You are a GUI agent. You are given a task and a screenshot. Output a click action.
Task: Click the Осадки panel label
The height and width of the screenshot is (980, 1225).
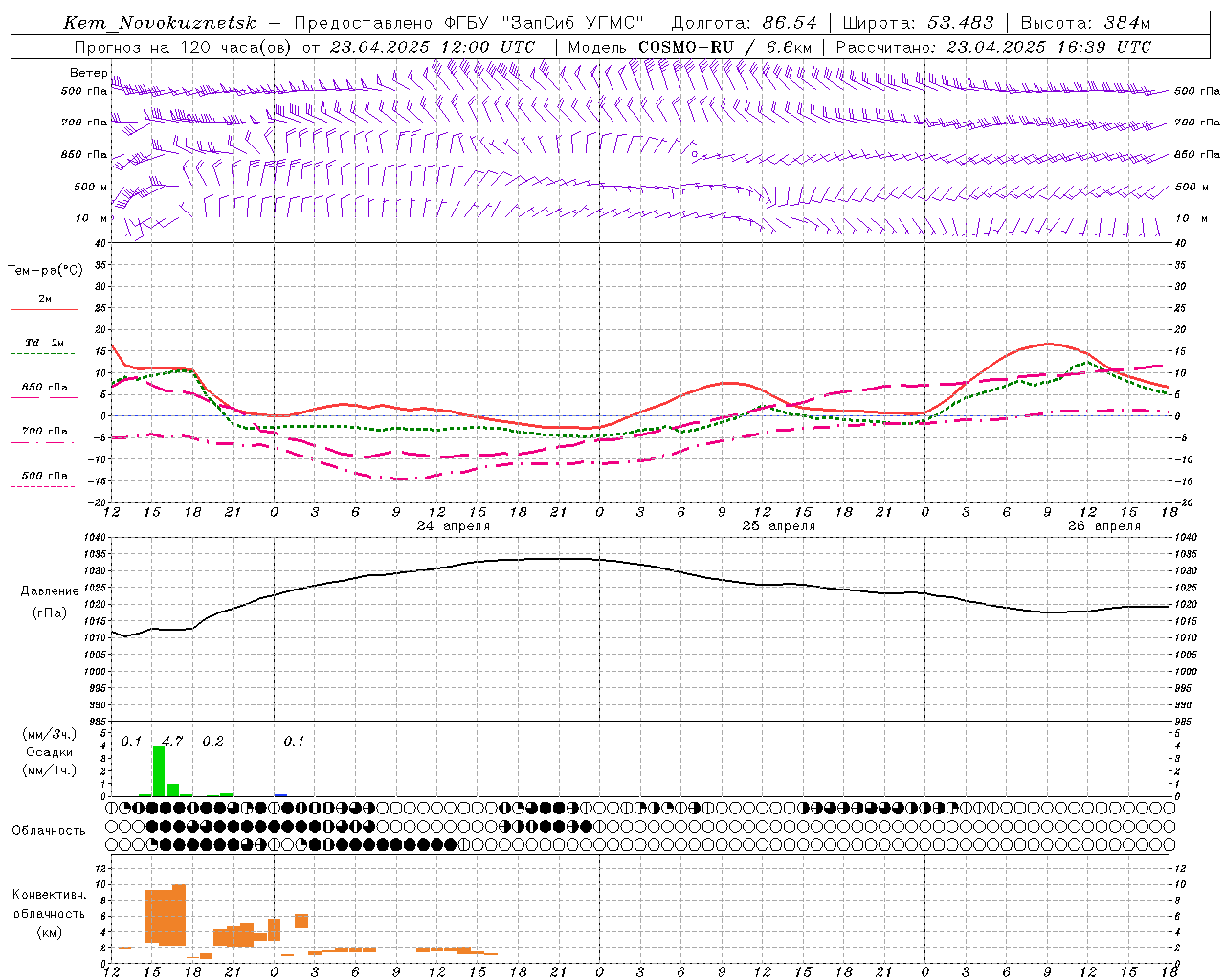pos(49,752)
